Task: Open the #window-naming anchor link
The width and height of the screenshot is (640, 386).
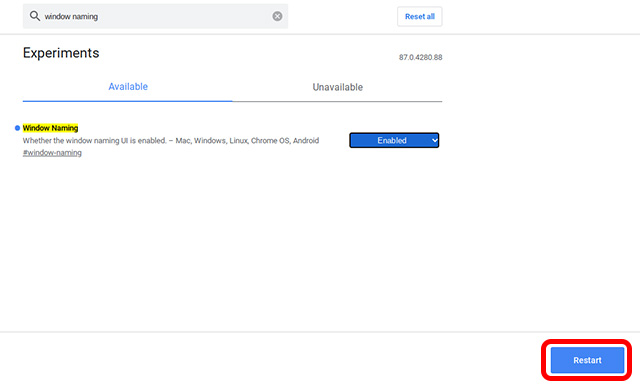Action: (52, 153)
